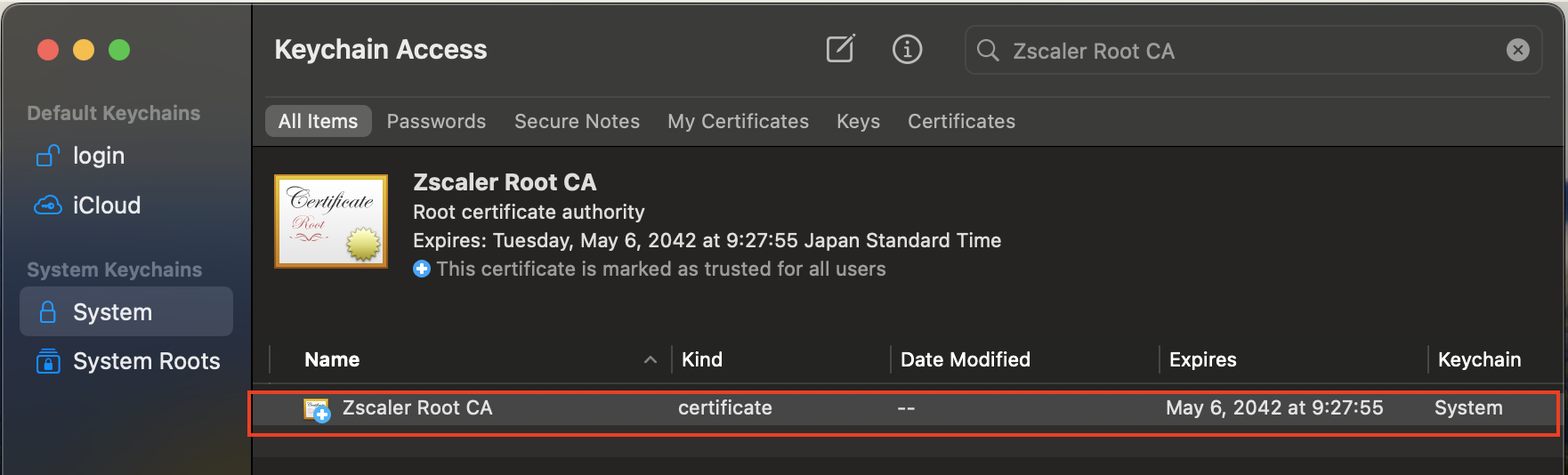The width and height of the screenshot is (1568, 475).
Task: Open the My Certificates tab
Action: (738, 121)
